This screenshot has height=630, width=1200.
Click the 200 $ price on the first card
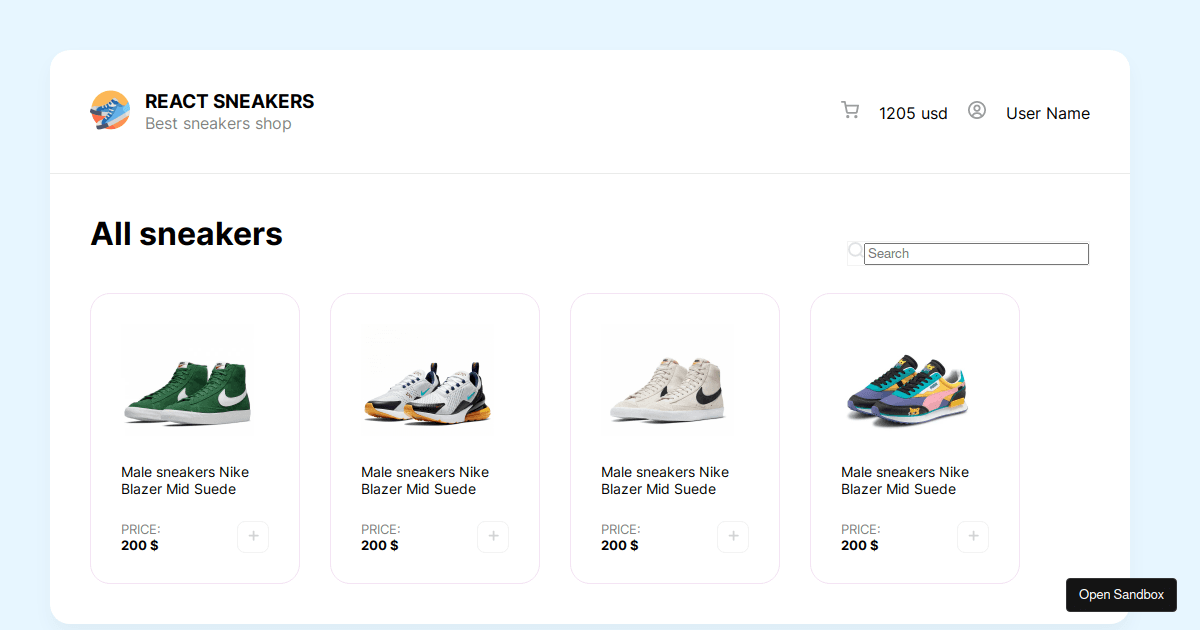click(x=139, y=545)
